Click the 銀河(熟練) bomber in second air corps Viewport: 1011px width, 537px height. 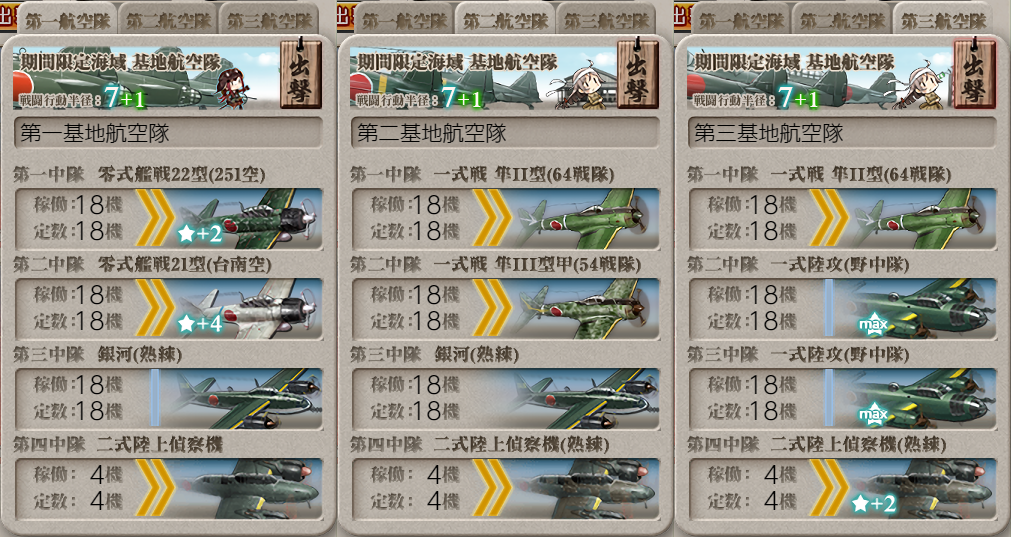click(x=585, y=398)
